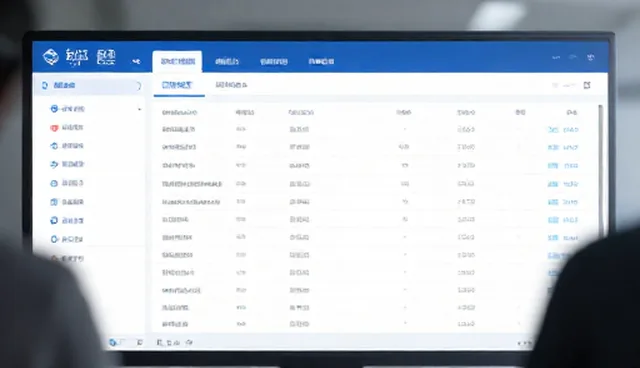Click the cube logo in the blue header
The height and width of the screenshot is (368, 640).
click(51, 57)
